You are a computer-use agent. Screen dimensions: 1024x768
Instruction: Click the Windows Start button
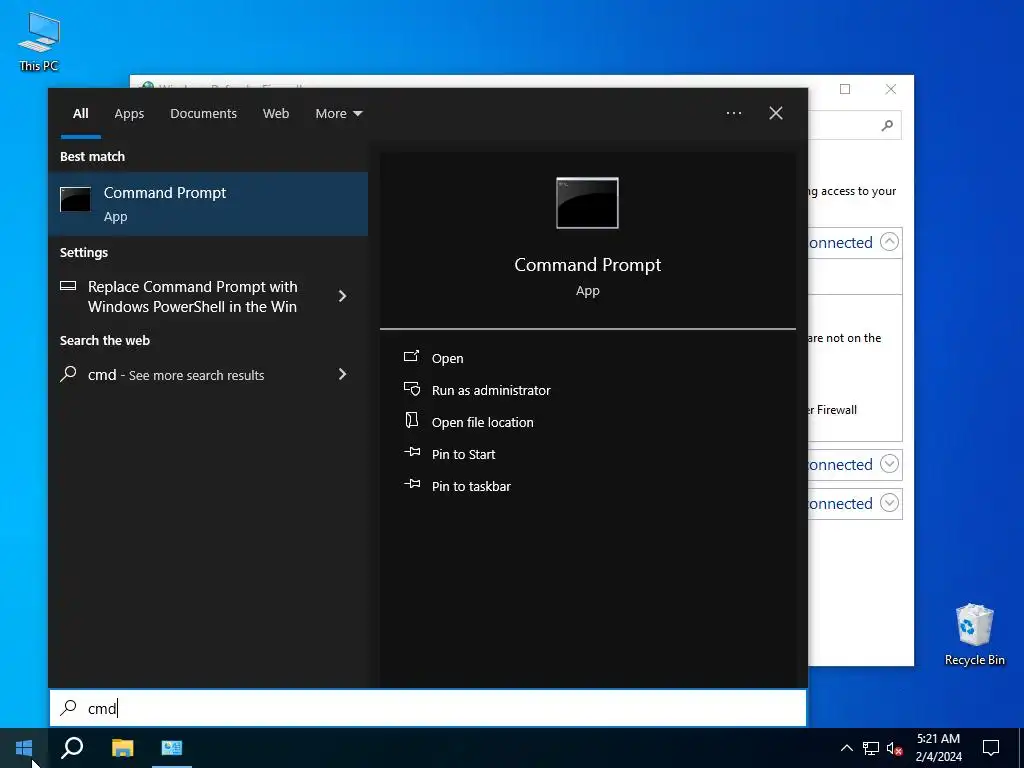point(24,748)
